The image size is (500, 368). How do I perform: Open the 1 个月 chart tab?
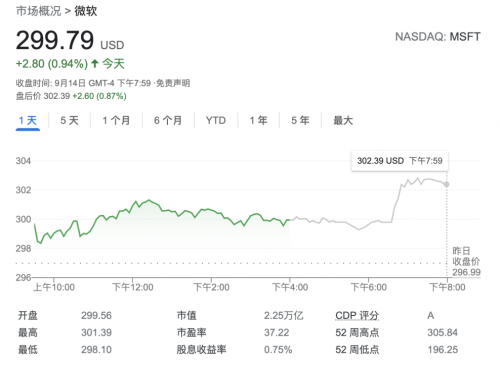click(x=116, y=120)
